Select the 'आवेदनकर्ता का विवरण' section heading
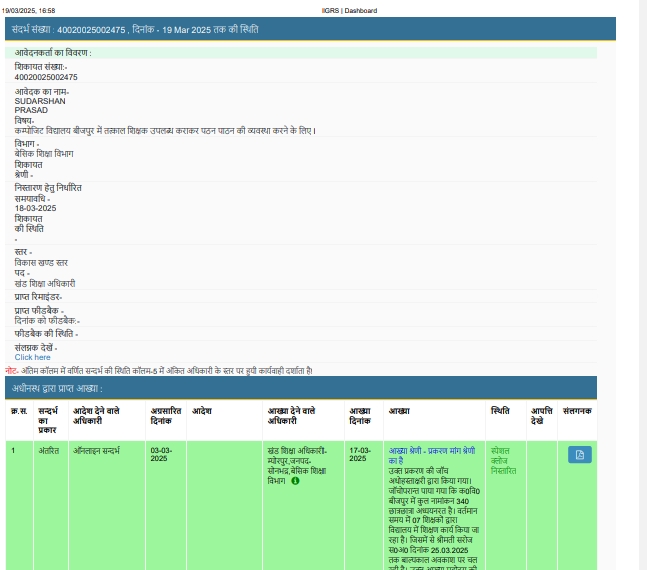 point(53,52)
